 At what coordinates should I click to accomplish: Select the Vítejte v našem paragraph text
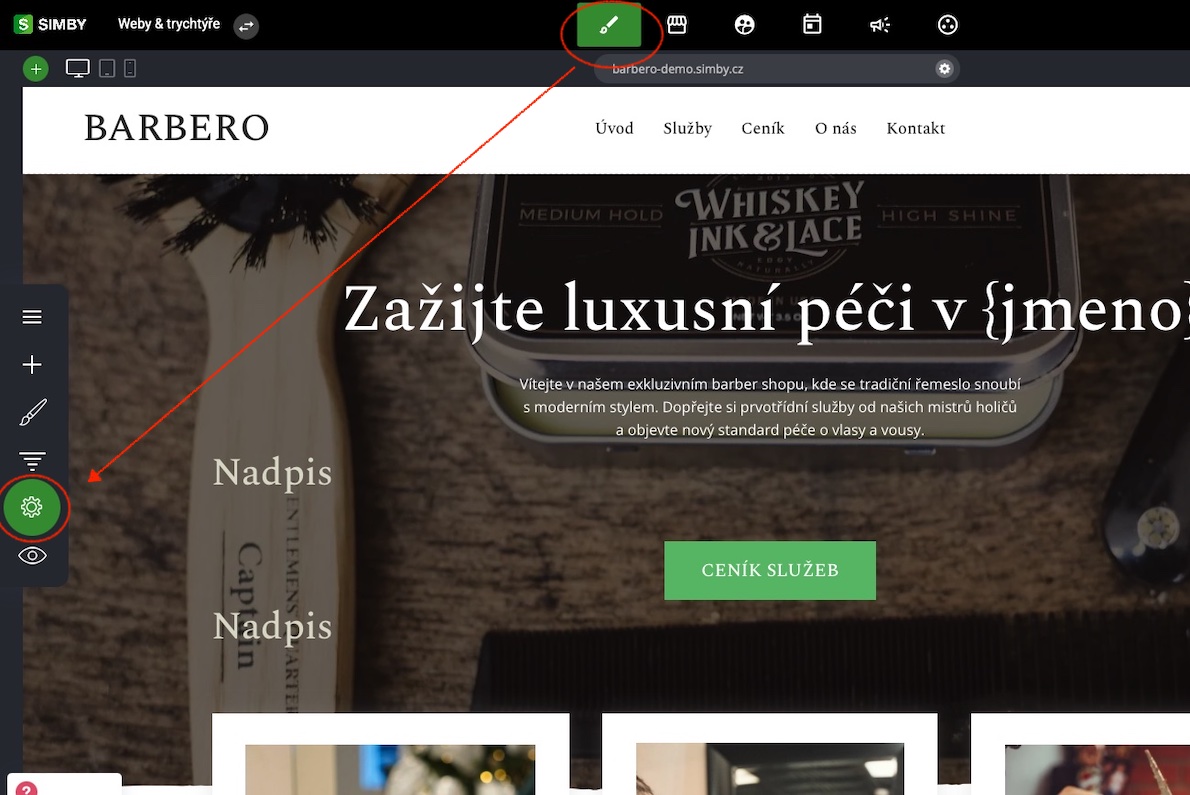[x=770, y=407]
